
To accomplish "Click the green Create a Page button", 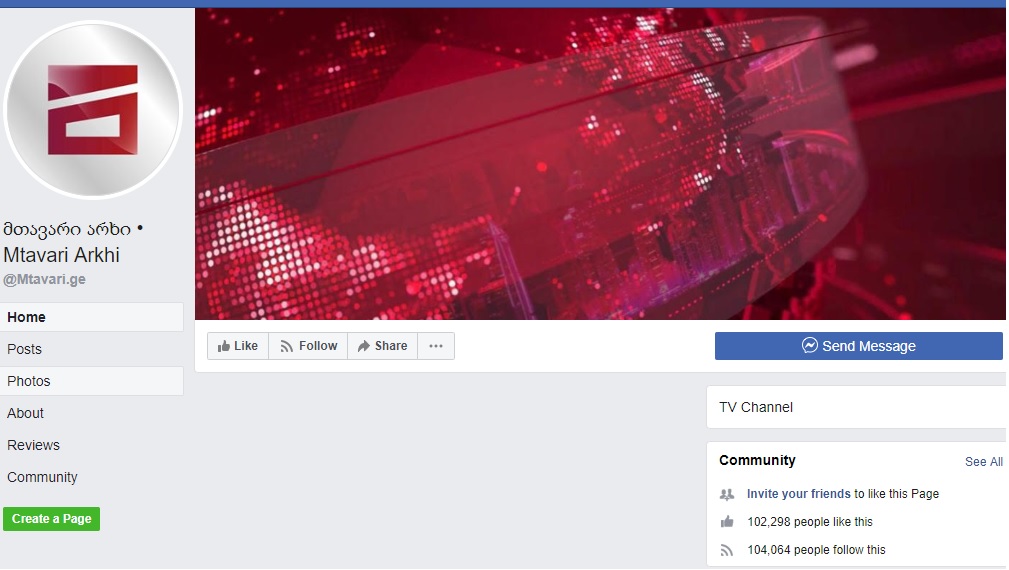I will tap(51, 519).
